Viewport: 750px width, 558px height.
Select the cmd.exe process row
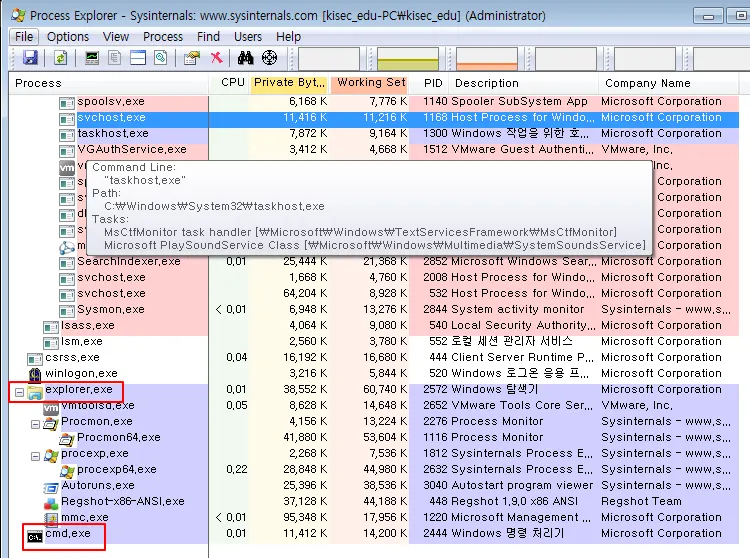coord(68,534)
